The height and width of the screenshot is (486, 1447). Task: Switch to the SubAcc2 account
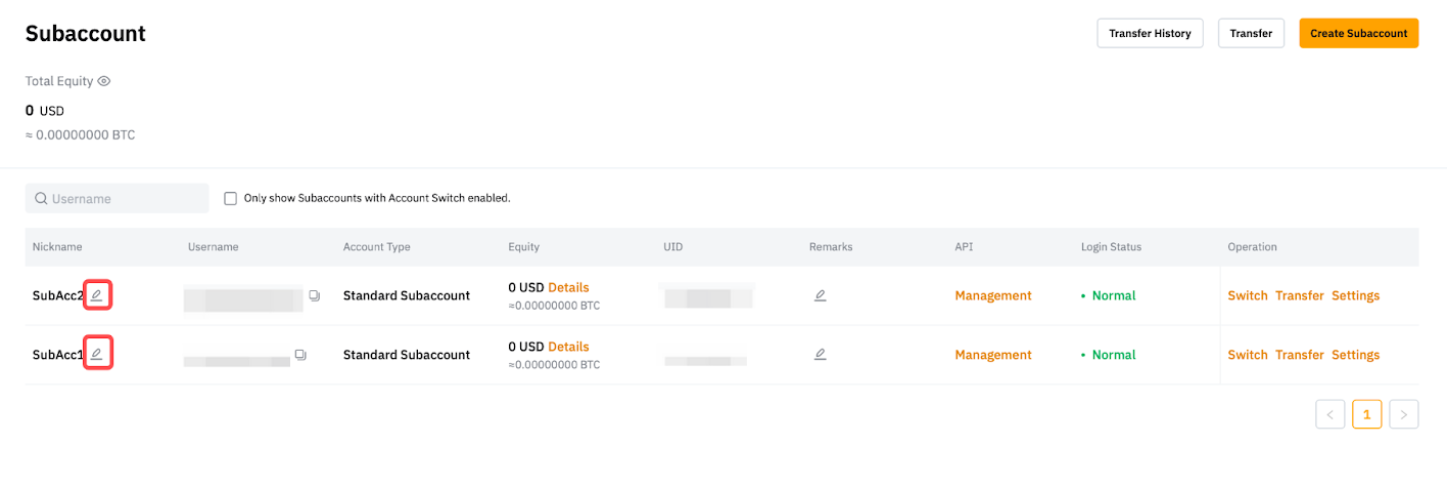point(1247,296)
